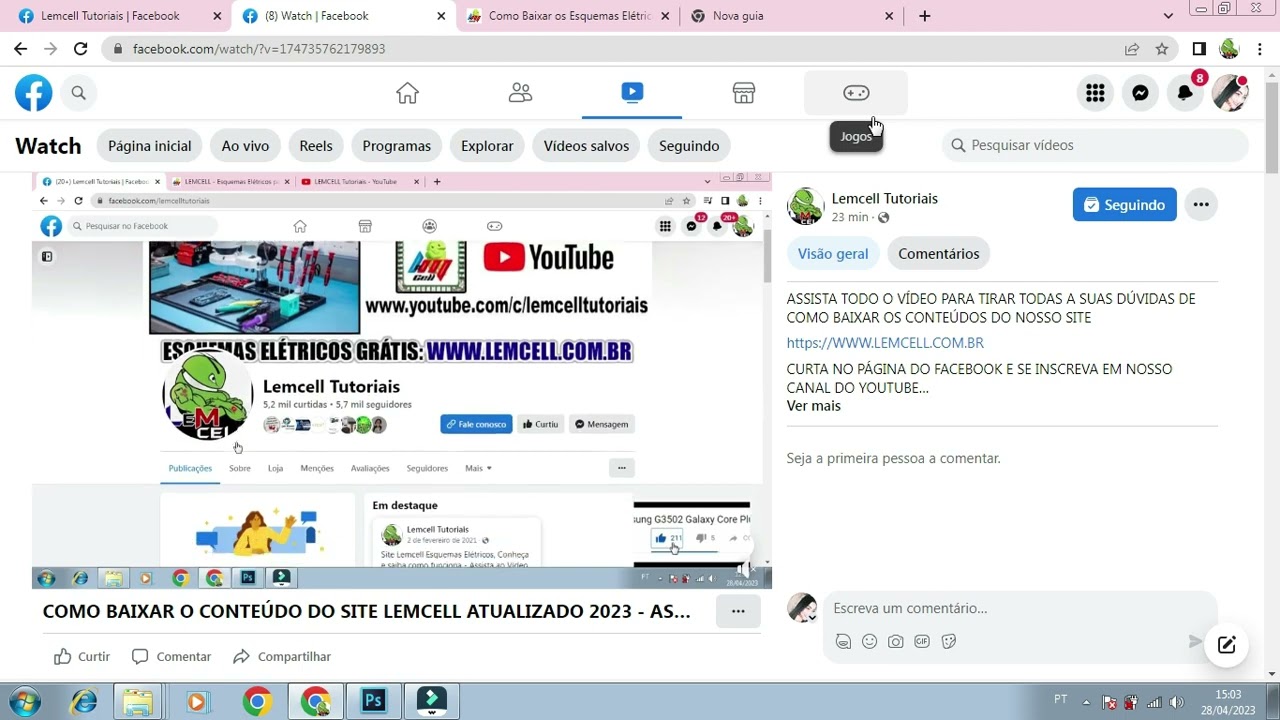The width and height of the screenshot is (1280, 720).
Task: Click Curtir to like the video
Action: [82, 657]
